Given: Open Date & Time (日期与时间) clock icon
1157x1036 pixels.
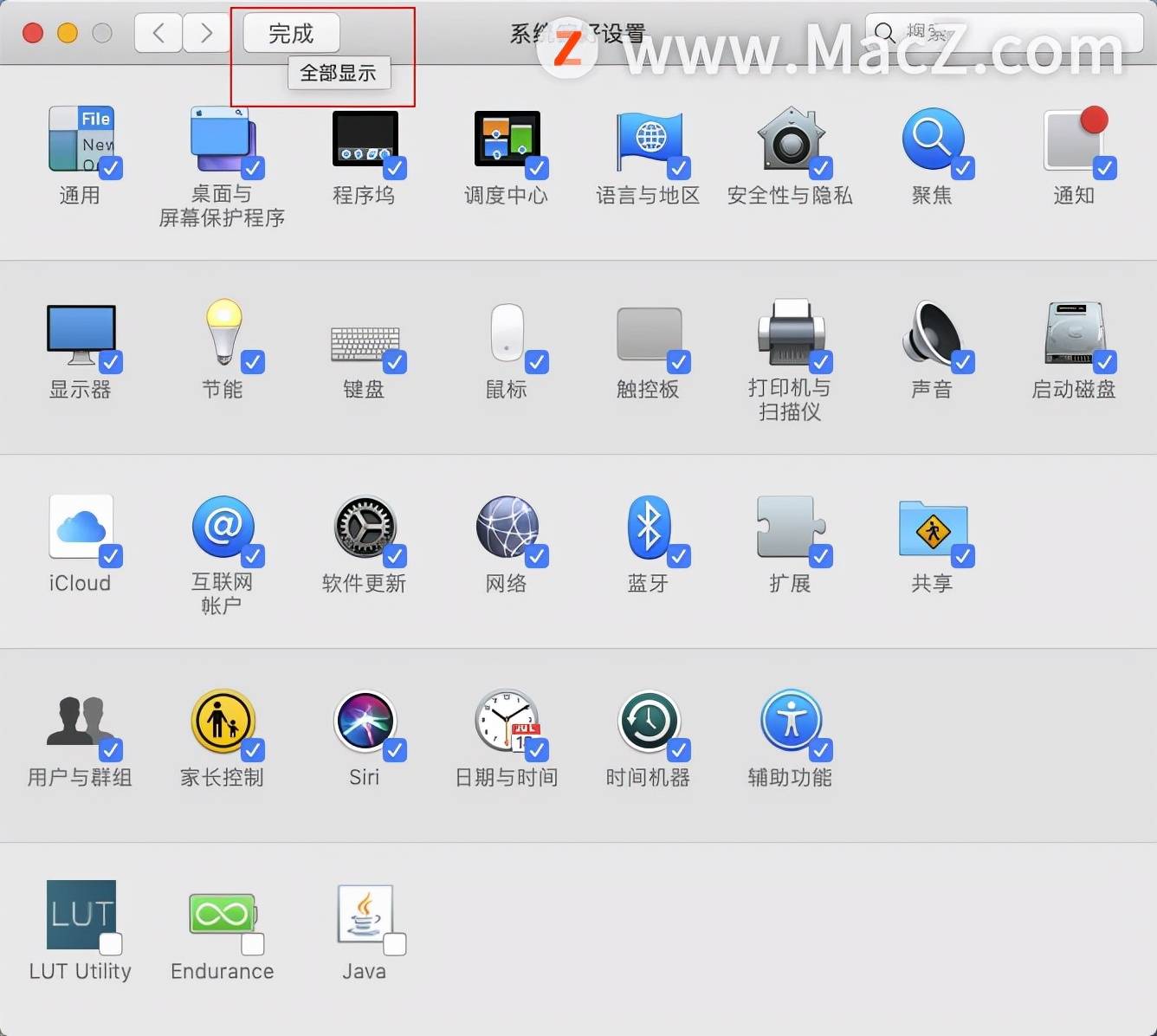Looking at the screenshot, I should [x=507, y=721].
